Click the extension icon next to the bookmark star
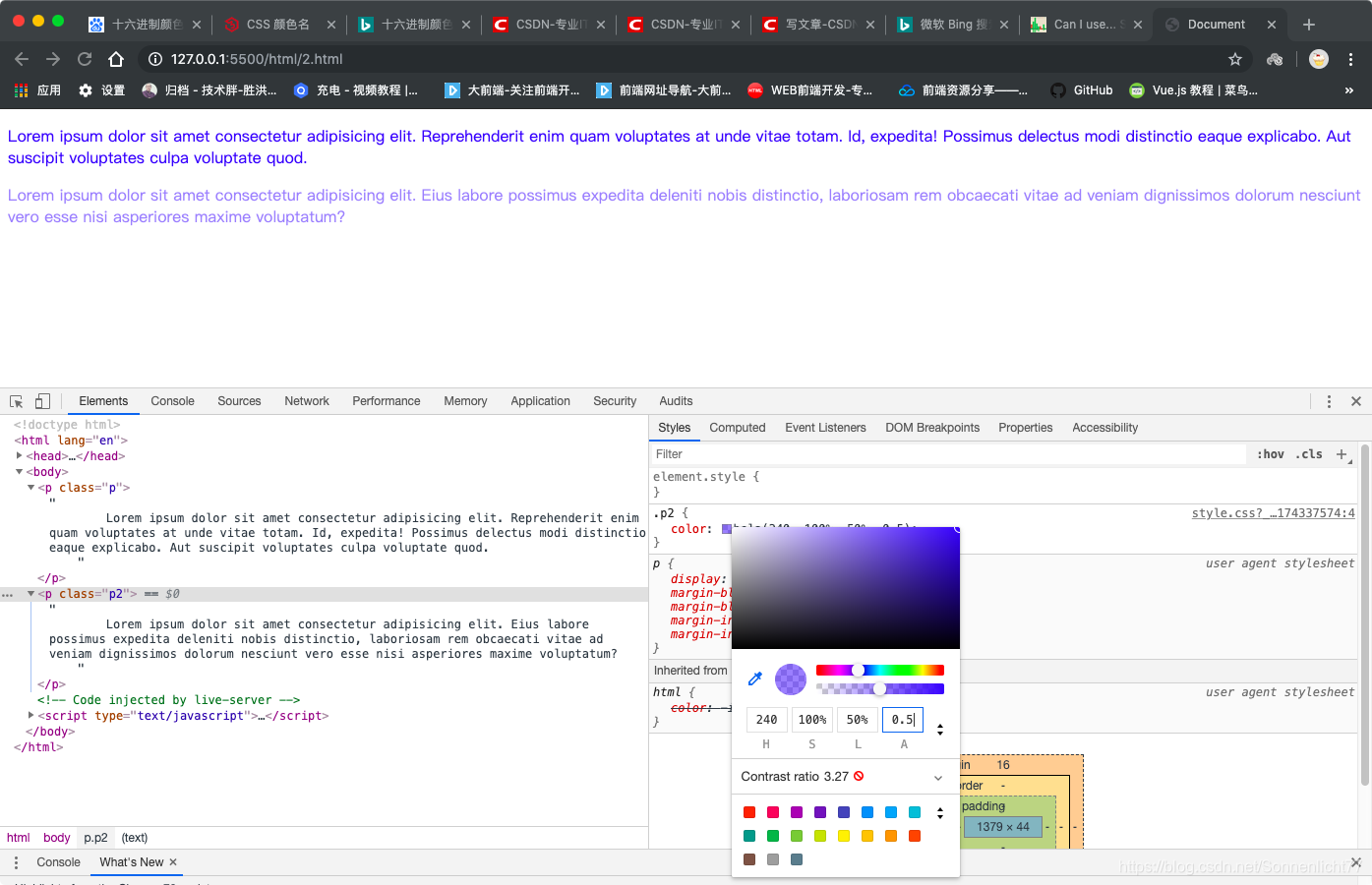The width and height of the screenshot is (1372, 885). [1275, 59]
